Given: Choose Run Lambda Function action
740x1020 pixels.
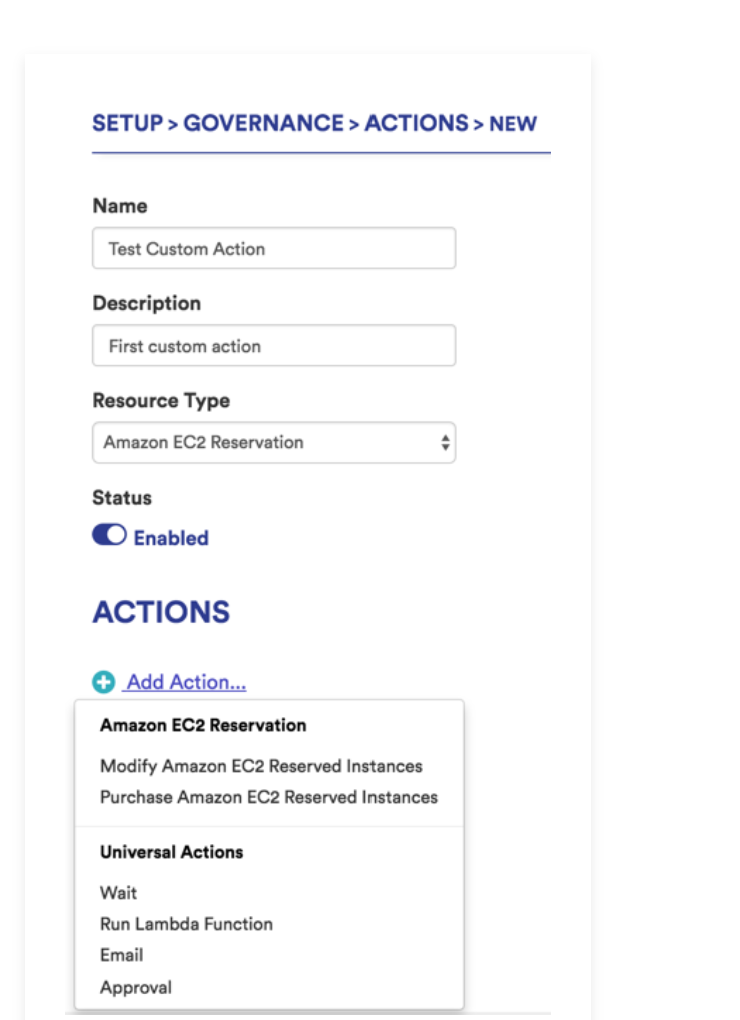Looking at the screenshot, I should 186,924.
